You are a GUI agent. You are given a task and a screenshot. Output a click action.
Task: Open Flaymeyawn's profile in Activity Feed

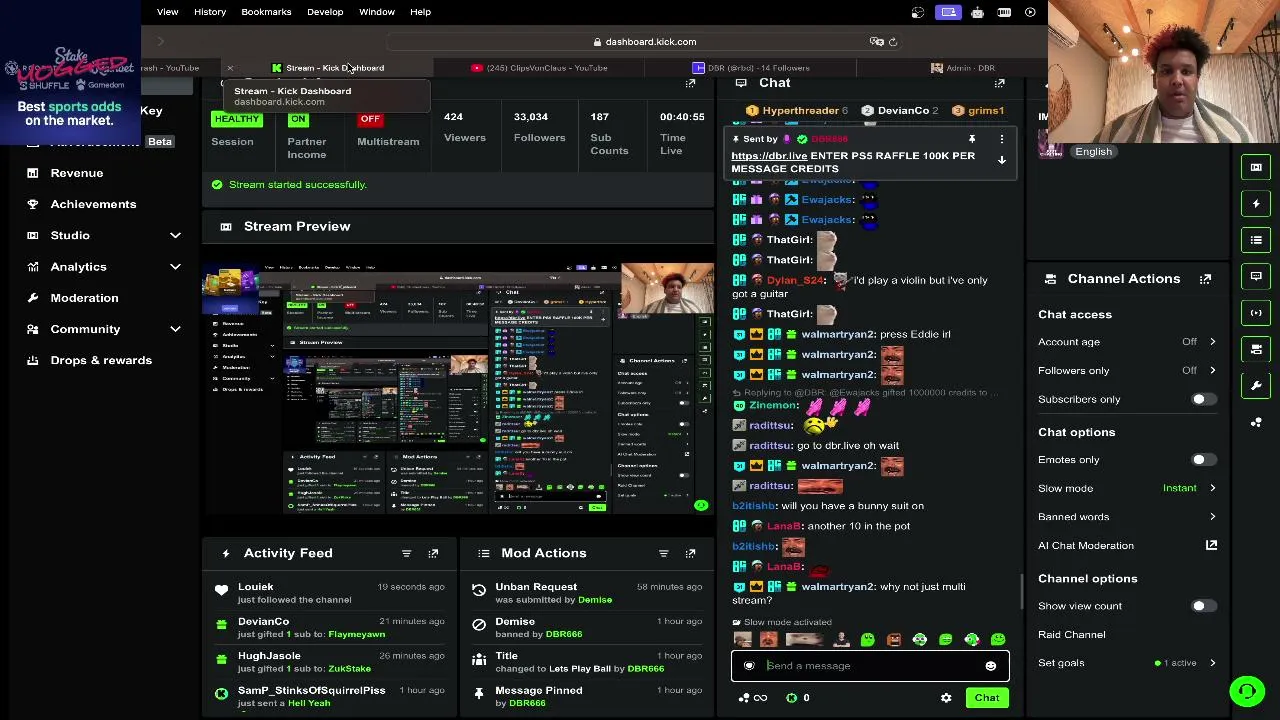point(356,634)
